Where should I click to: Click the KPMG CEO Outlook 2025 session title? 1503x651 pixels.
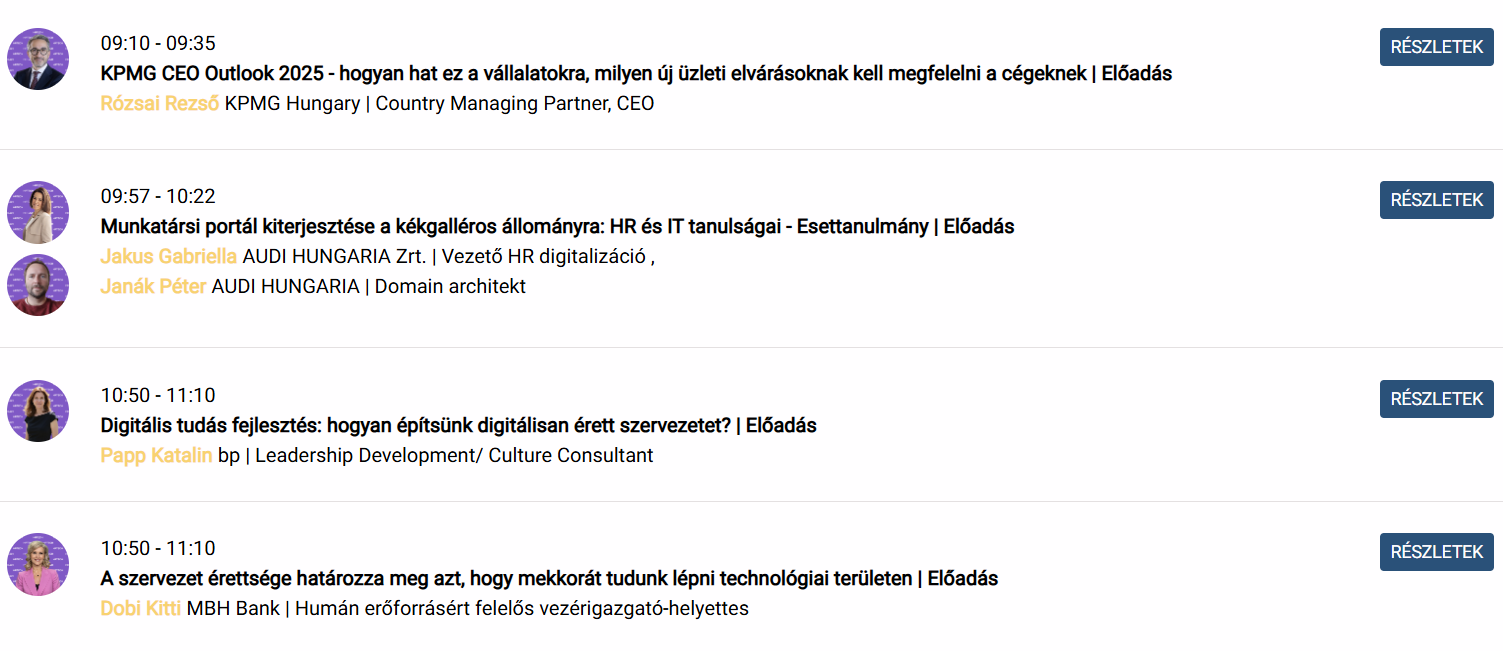636,73
